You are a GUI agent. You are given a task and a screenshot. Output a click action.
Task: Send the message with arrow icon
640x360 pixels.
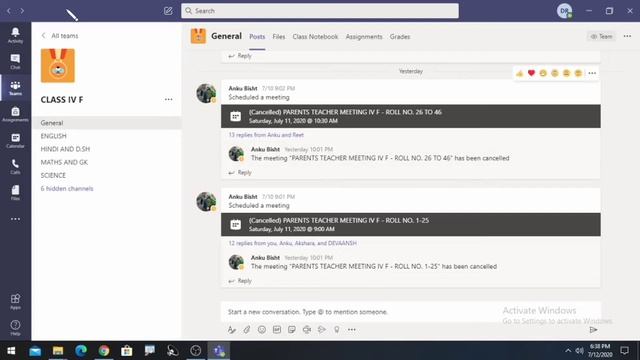pos(593,330)
